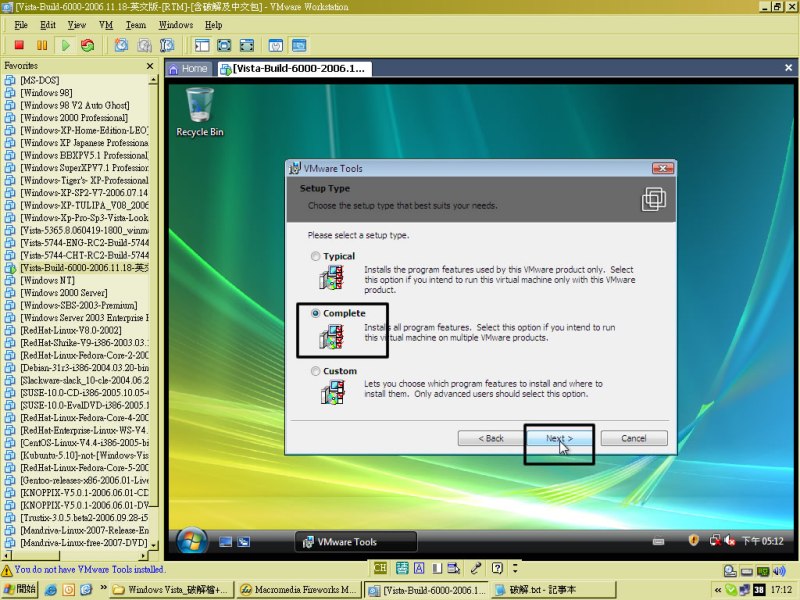Click VMware Tools button on Vista taskbar
Screen dimensions: 800x600
[x=356, y=542]
